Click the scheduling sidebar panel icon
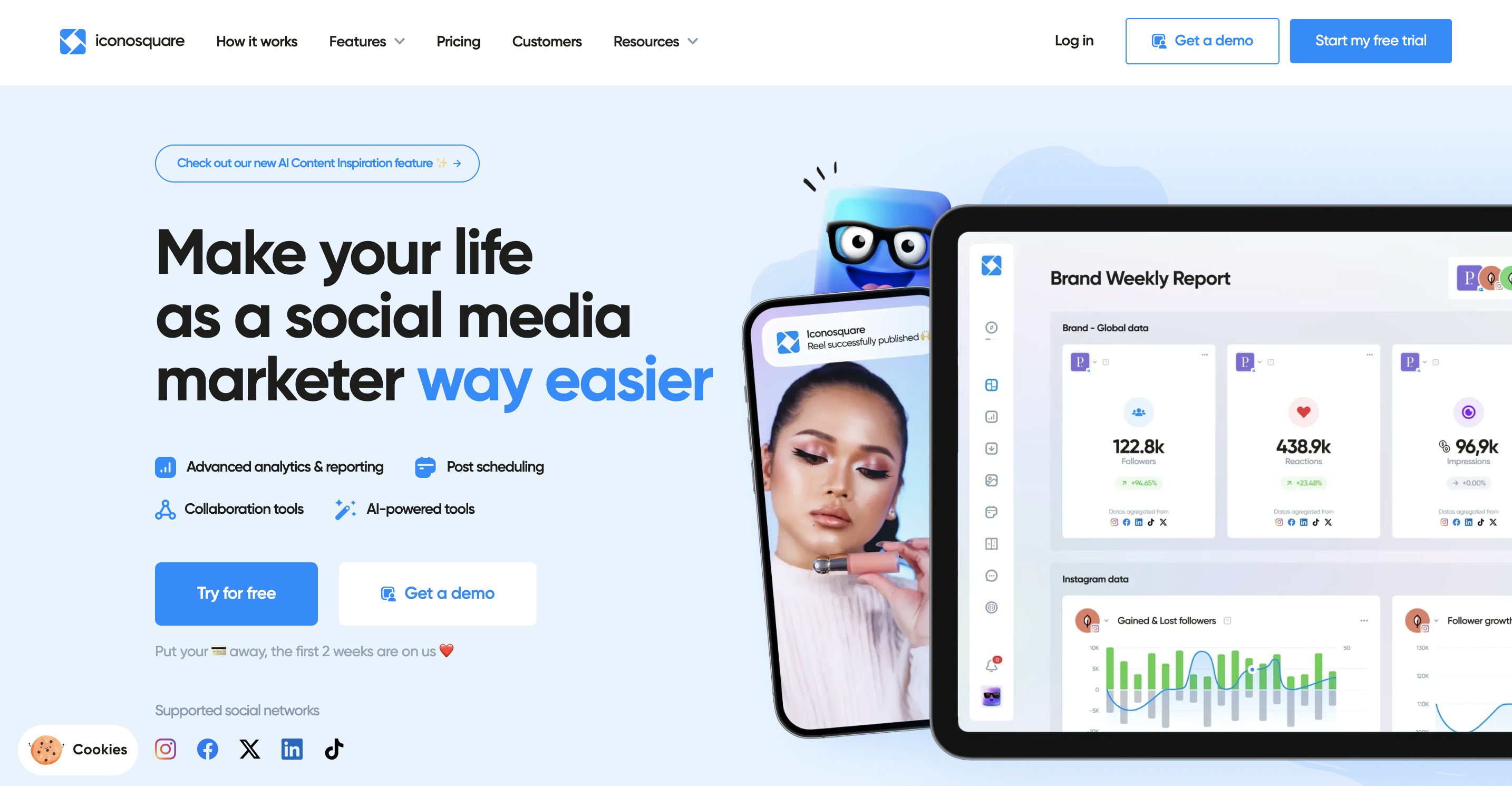The image size is (1512, 786). pos(991,510)
